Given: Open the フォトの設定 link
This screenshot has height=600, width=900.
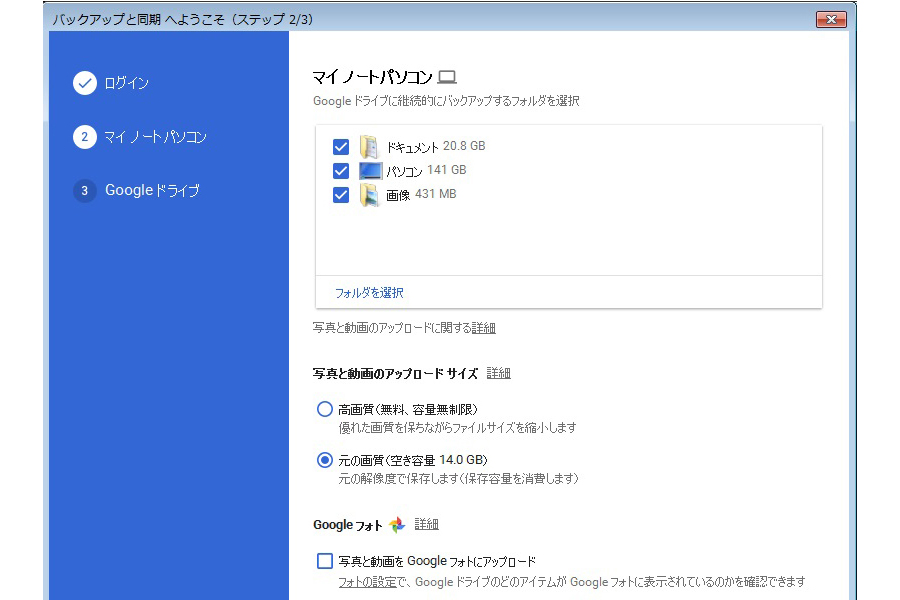Looking at the screenshot, I should pyautogui.click(x=364, y=582).
